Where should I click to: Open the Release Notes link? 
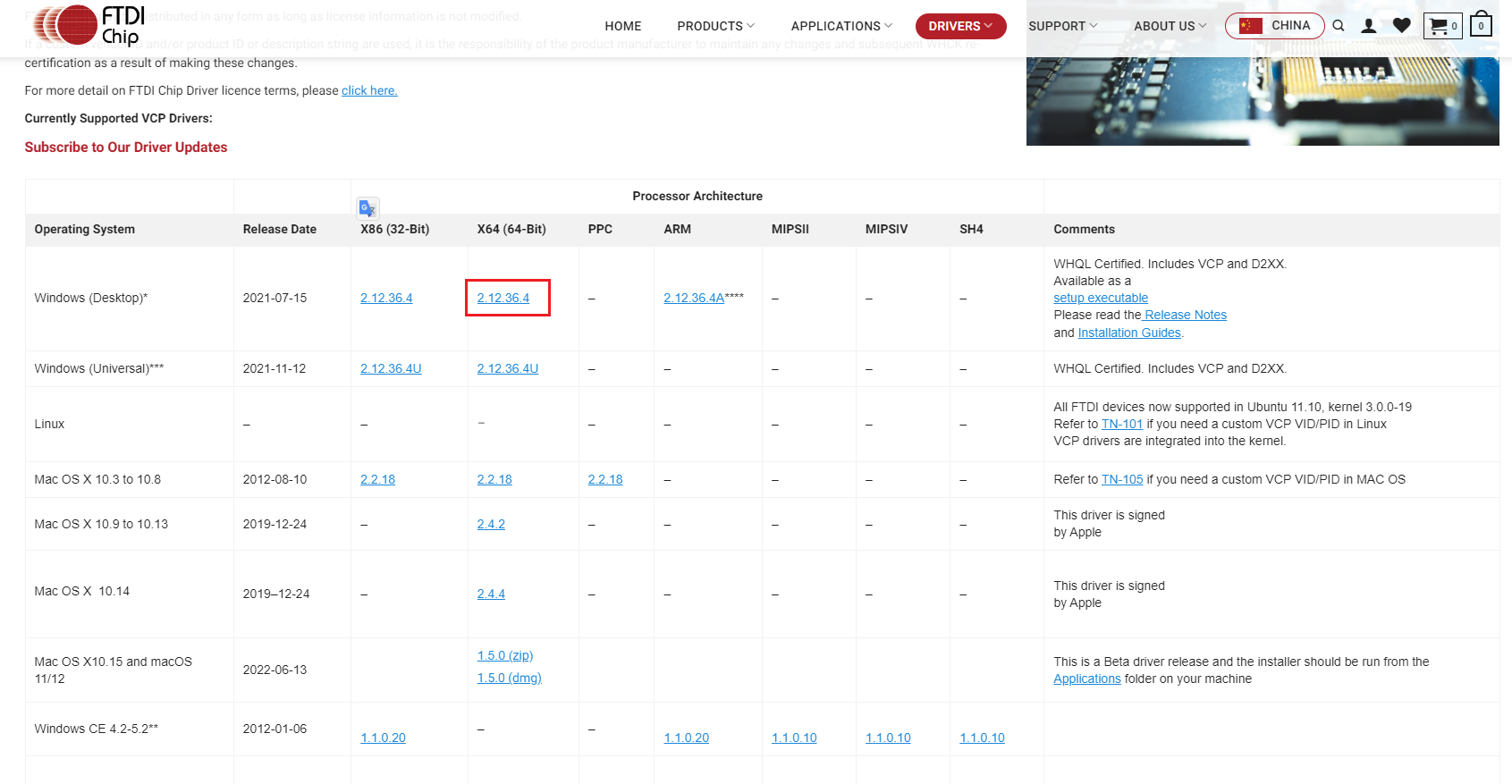click(1184, 315)
